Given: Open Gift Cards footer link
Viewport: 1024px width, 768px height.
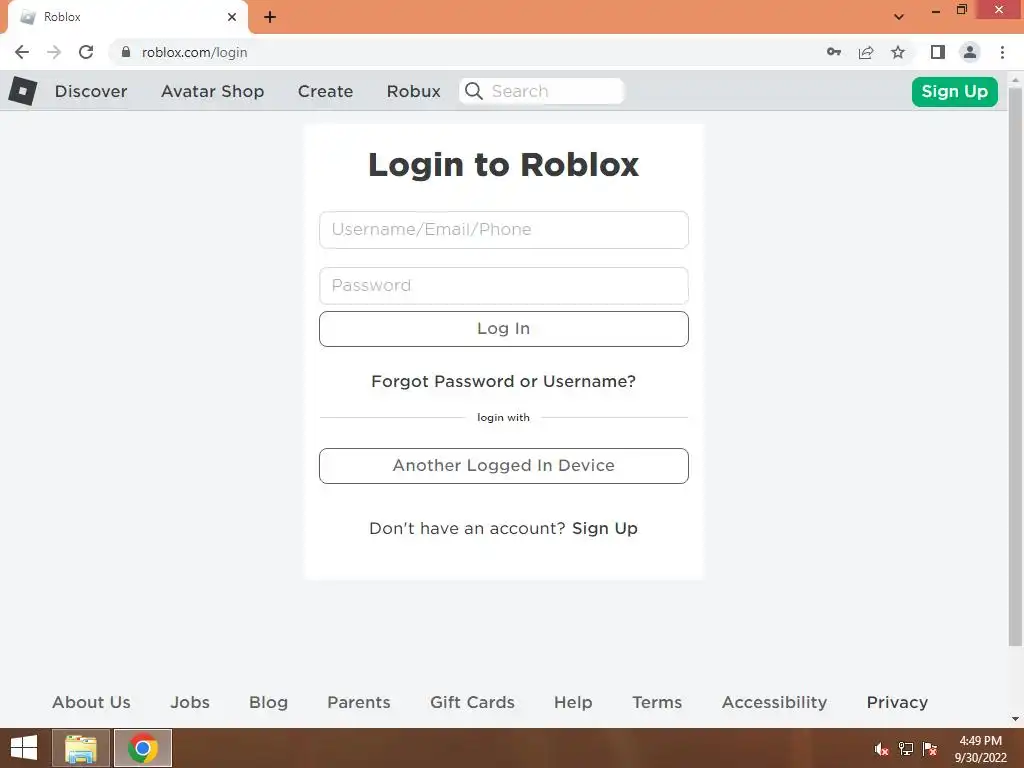Looking at the screenshot, I should point(472,702).
